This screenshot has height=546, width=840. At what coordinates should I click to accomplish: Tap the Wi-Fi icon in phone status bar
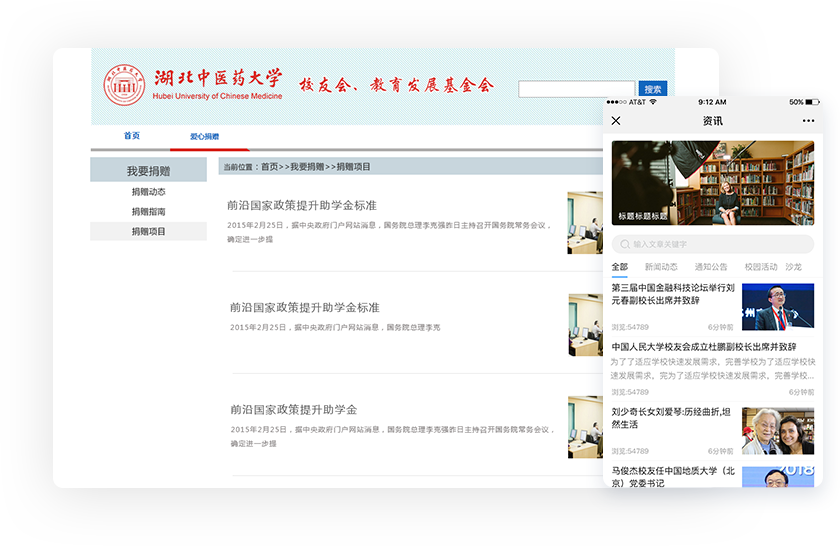653,102
